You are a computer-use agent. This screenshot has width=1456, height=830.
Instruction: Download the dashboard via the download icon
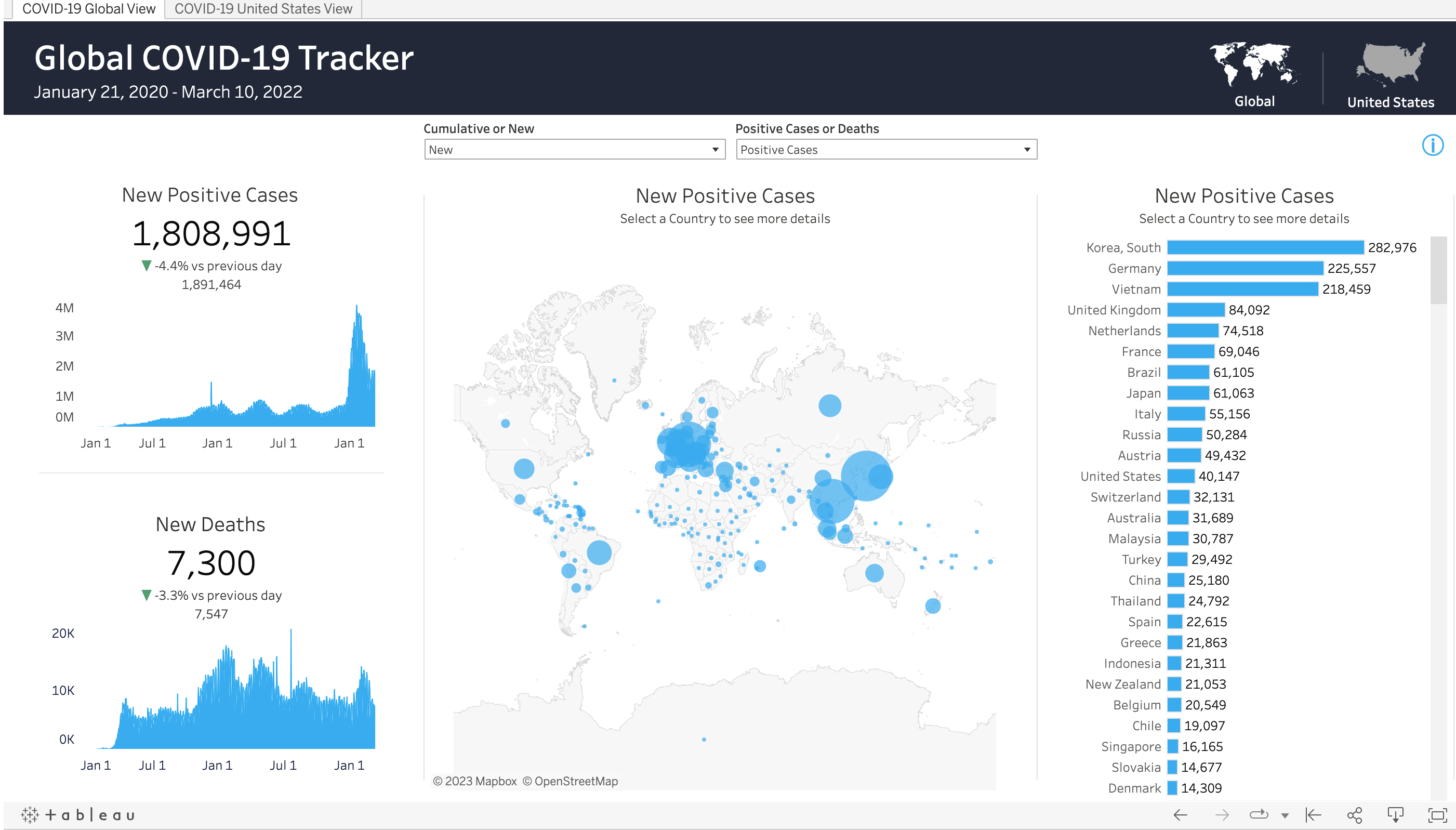pyautogui.click(x=1395, y=814)
